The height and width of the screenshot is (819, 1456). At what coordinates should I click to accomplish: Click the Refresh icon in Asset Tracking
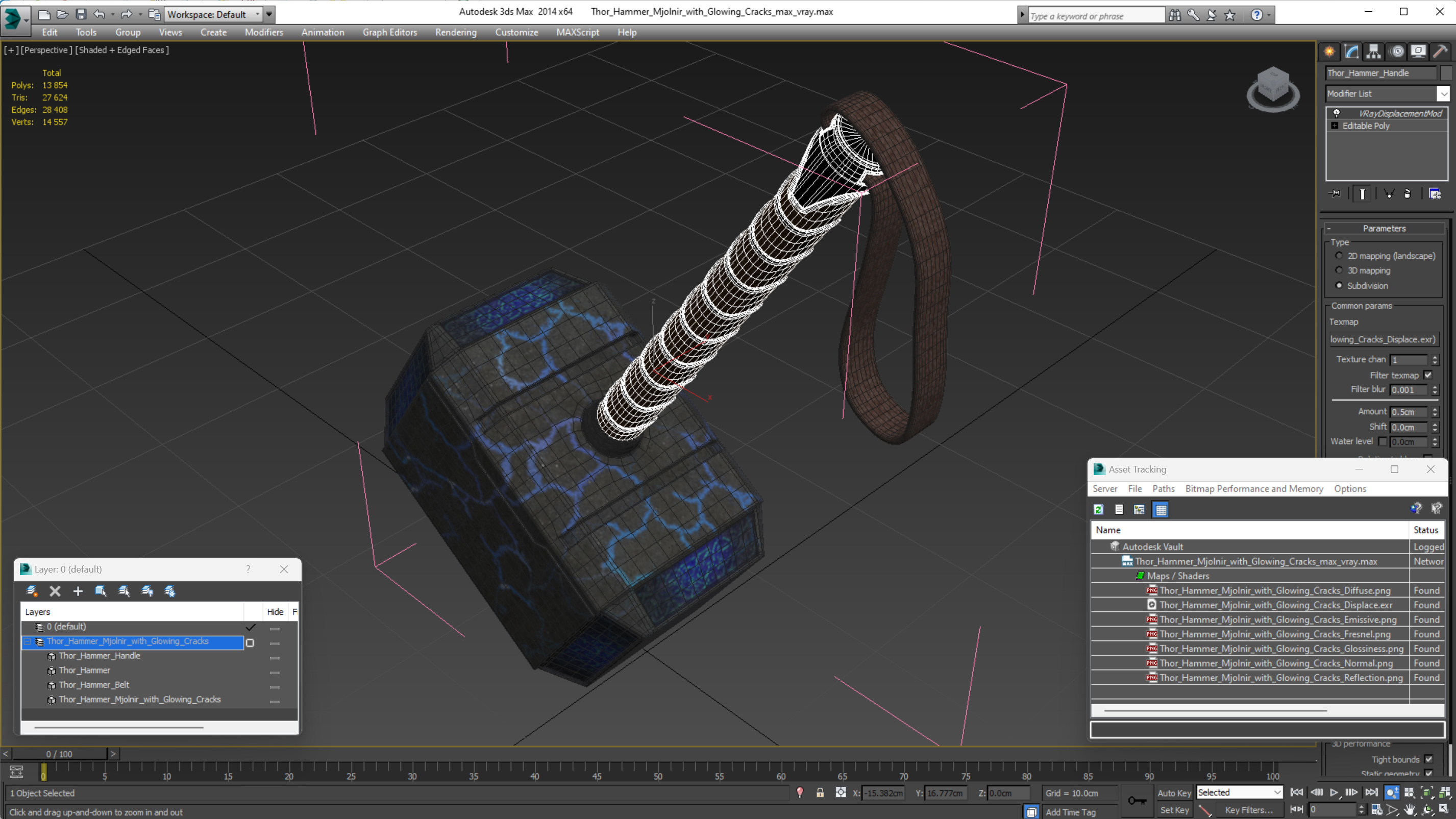(x=1098, y=510)
